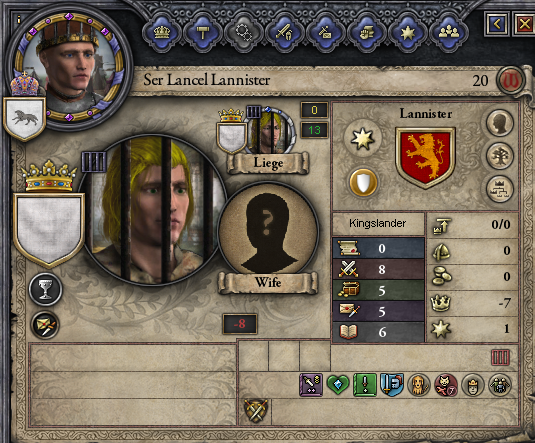535x443 pixels.
Task: Open the dynasty head portrait button
Action: 500,122
